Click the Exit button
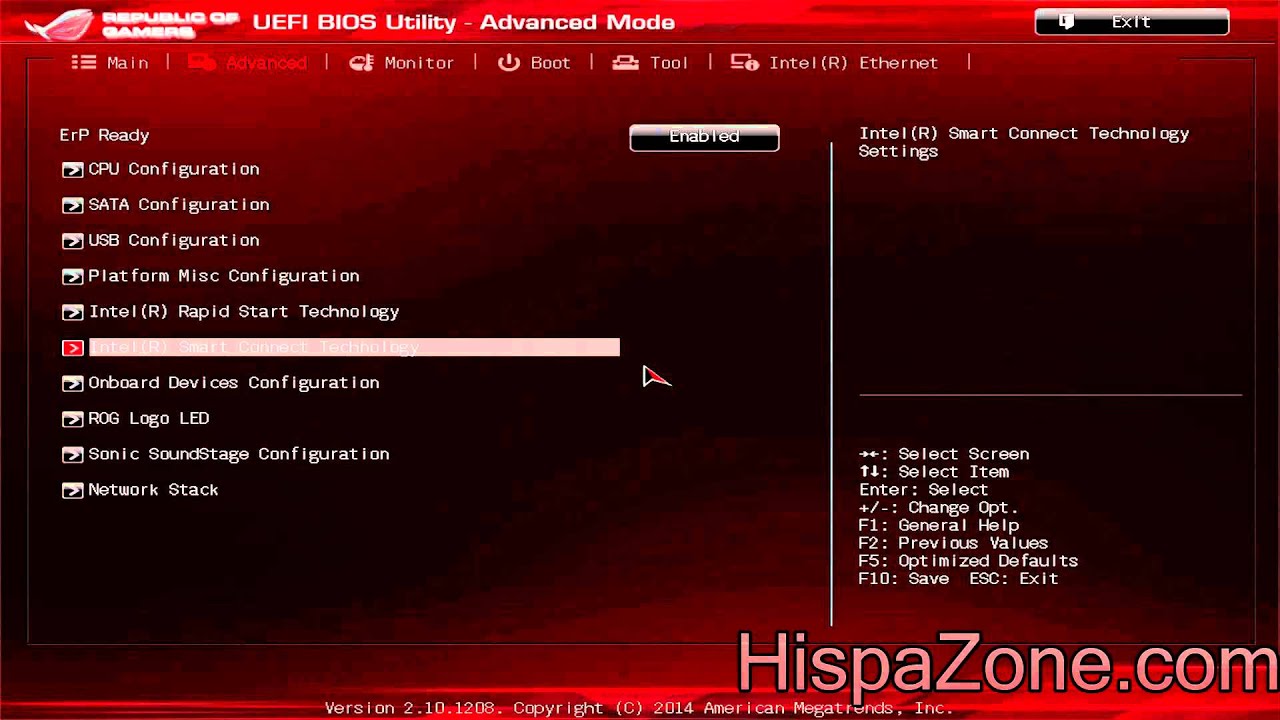The width and height of the screenshot is (1280, 720). pyautogui.click(x=1132, y=22)
